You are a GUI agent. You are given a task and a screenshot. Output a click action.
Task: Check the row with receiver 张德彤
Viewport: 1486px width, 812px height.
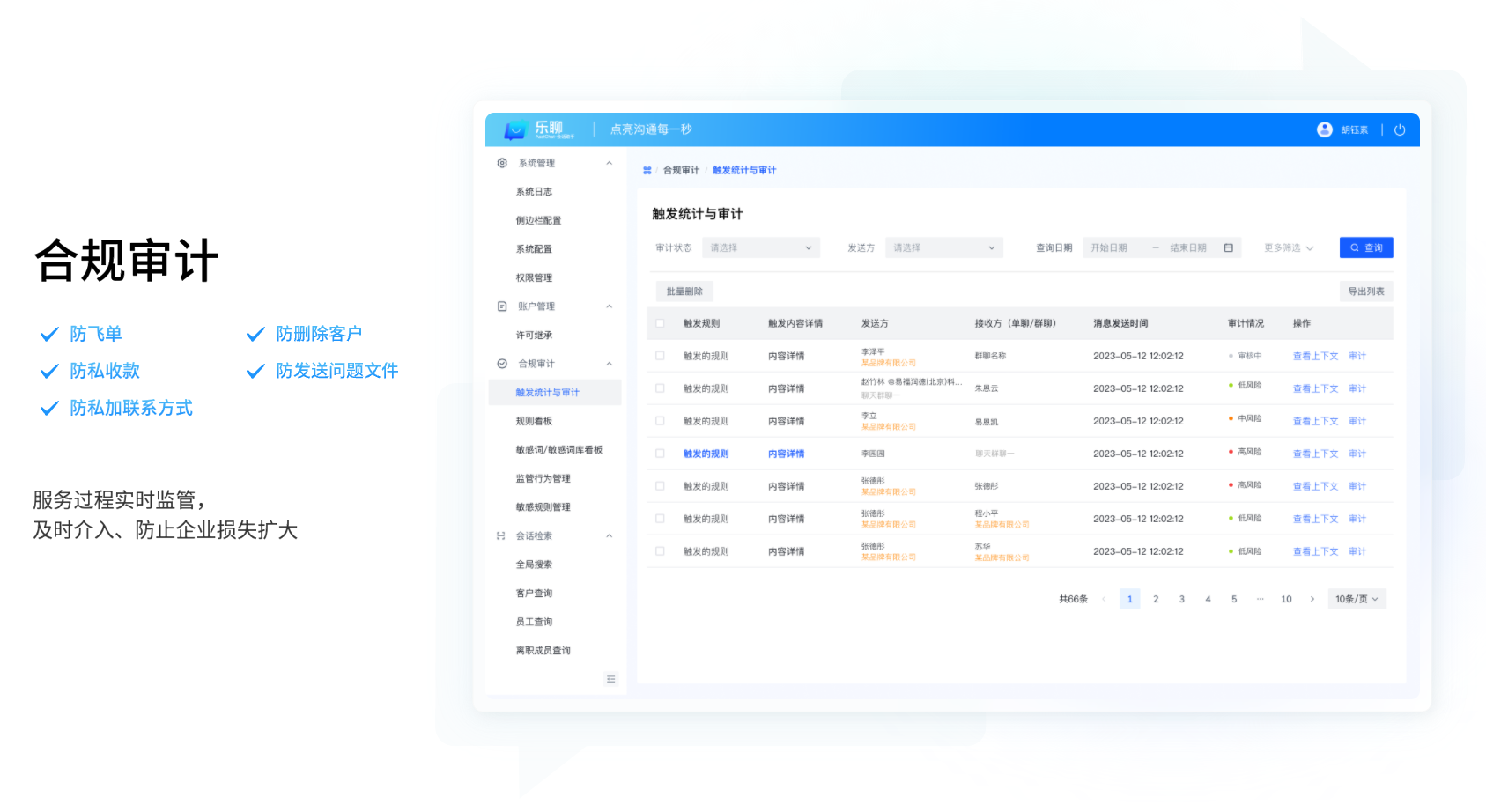(x=660, y=486)
